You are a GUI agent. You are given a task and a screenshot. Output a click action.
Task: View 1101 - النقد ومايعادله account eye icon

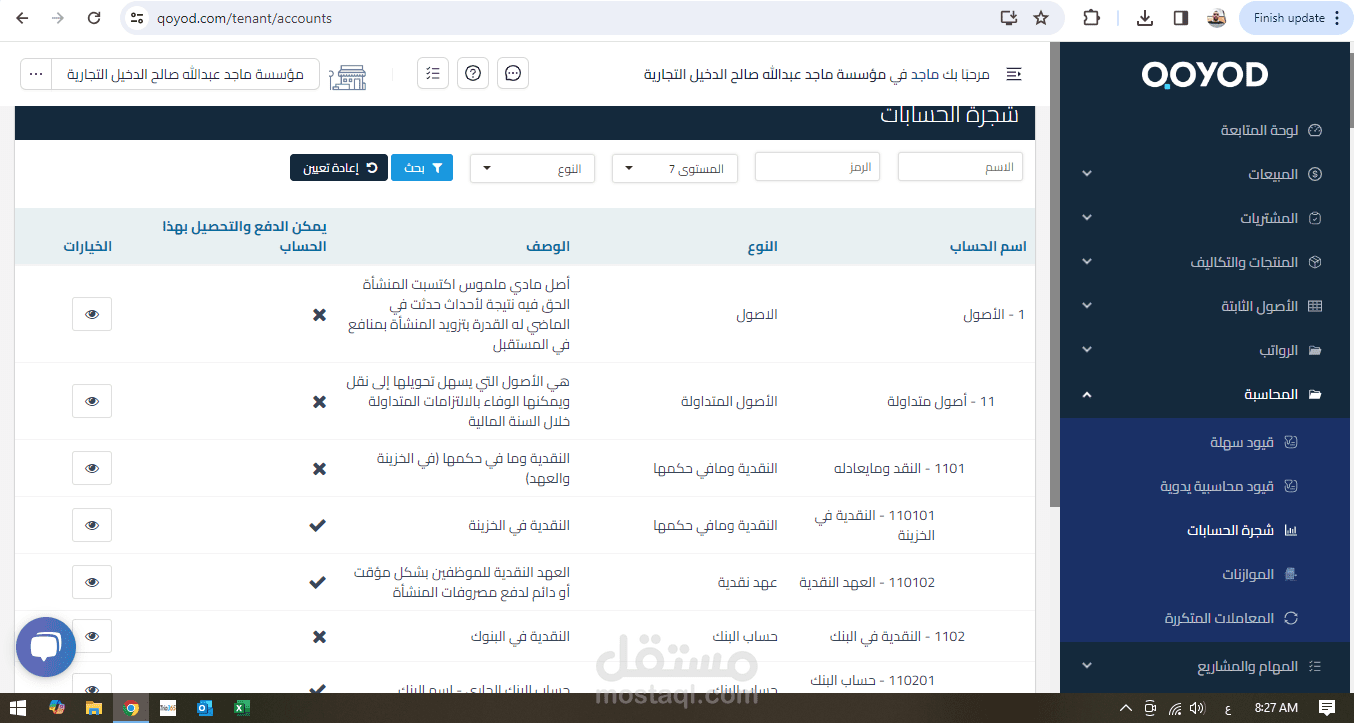tap(92, 468)
